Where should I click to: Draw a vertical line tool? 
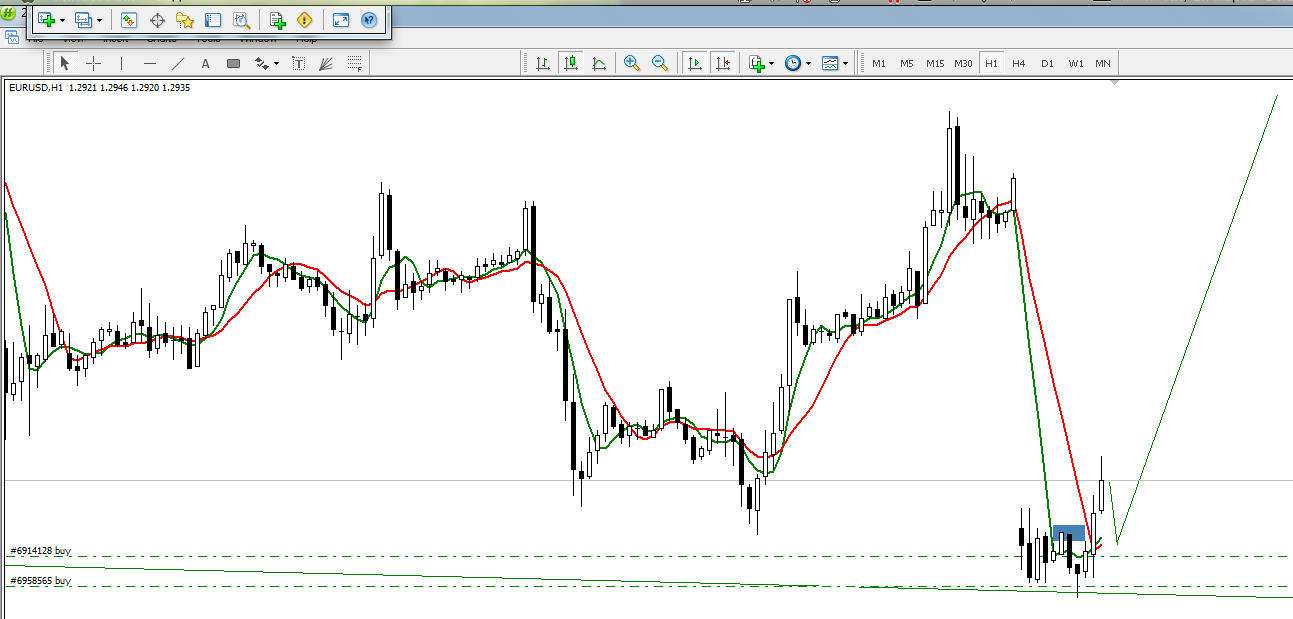122,63
